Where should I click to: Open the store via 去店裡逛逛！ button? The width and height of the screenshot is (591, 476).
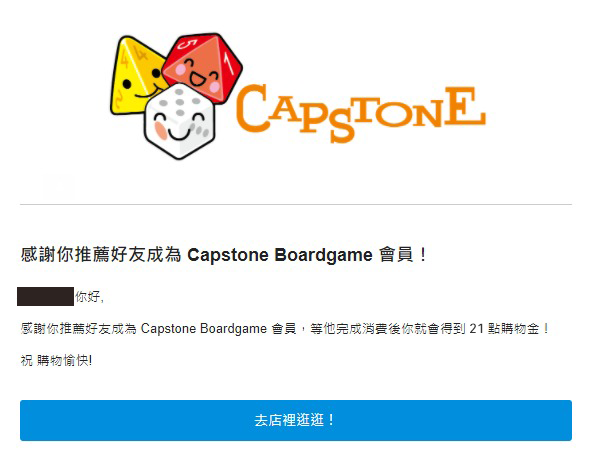click(x=296, y=420)
